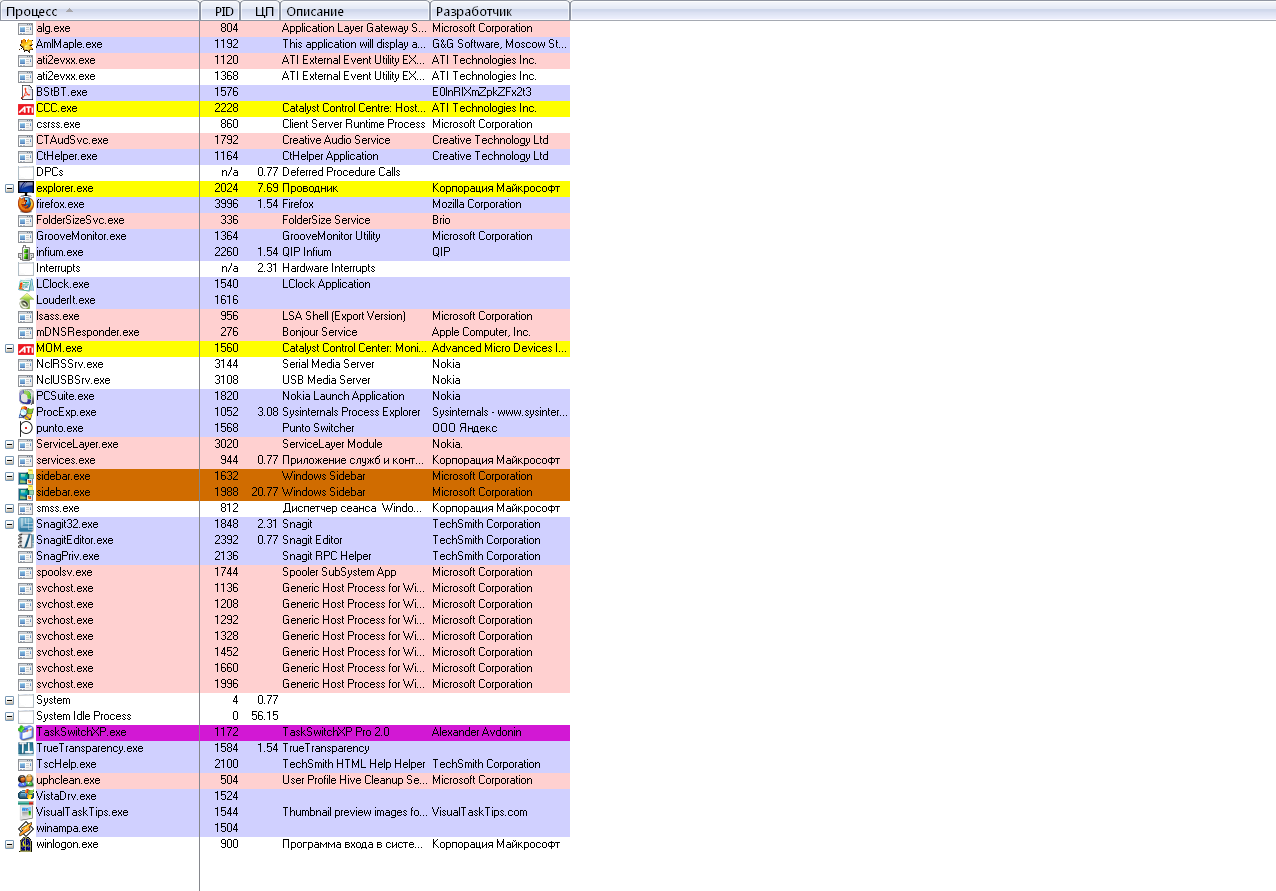The image size is (1276, 891).
Task: Click the explorer.exe monitor icon
Action: [26, 188]
